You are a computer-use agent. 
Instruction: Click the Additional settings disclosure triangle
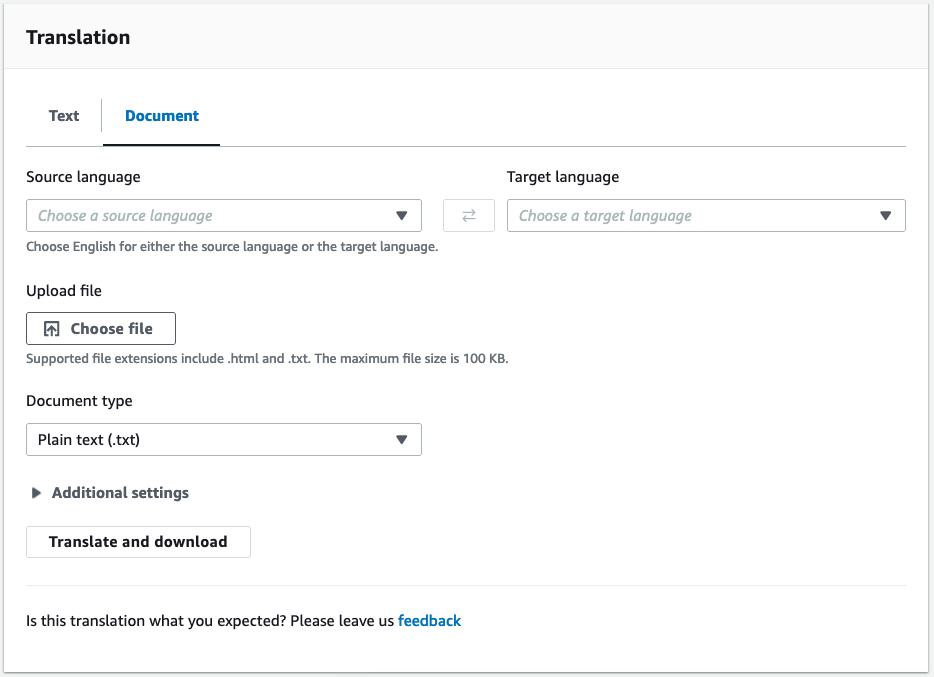coord(36,492)
